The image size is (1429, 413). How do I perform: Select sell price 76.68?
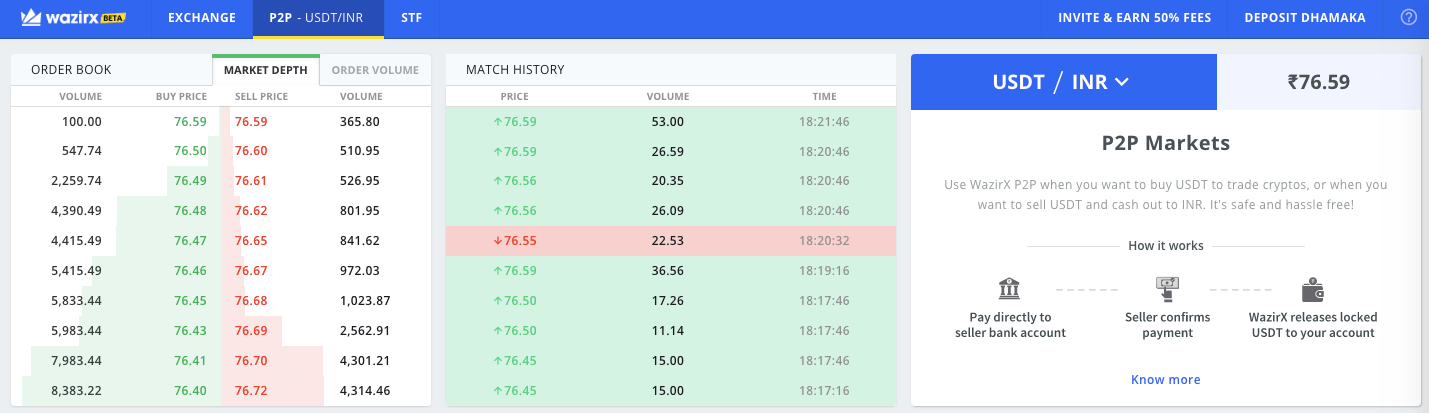251,301
